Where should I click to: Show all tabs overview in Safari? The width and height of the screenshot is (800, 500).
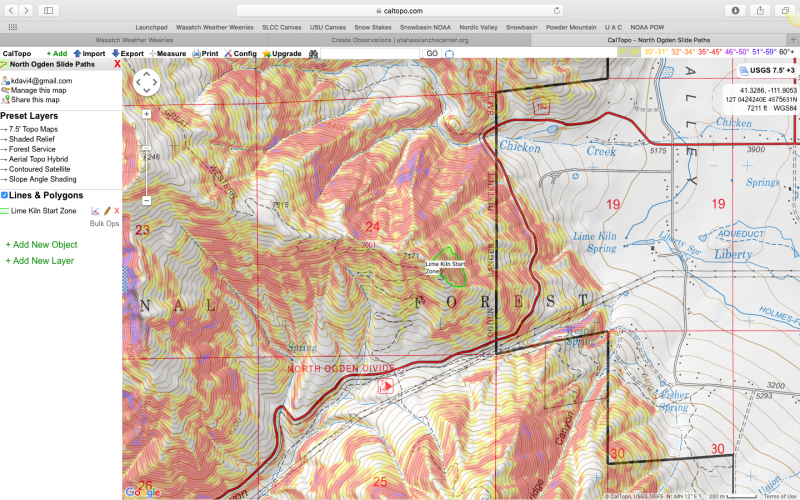(785, 10)
